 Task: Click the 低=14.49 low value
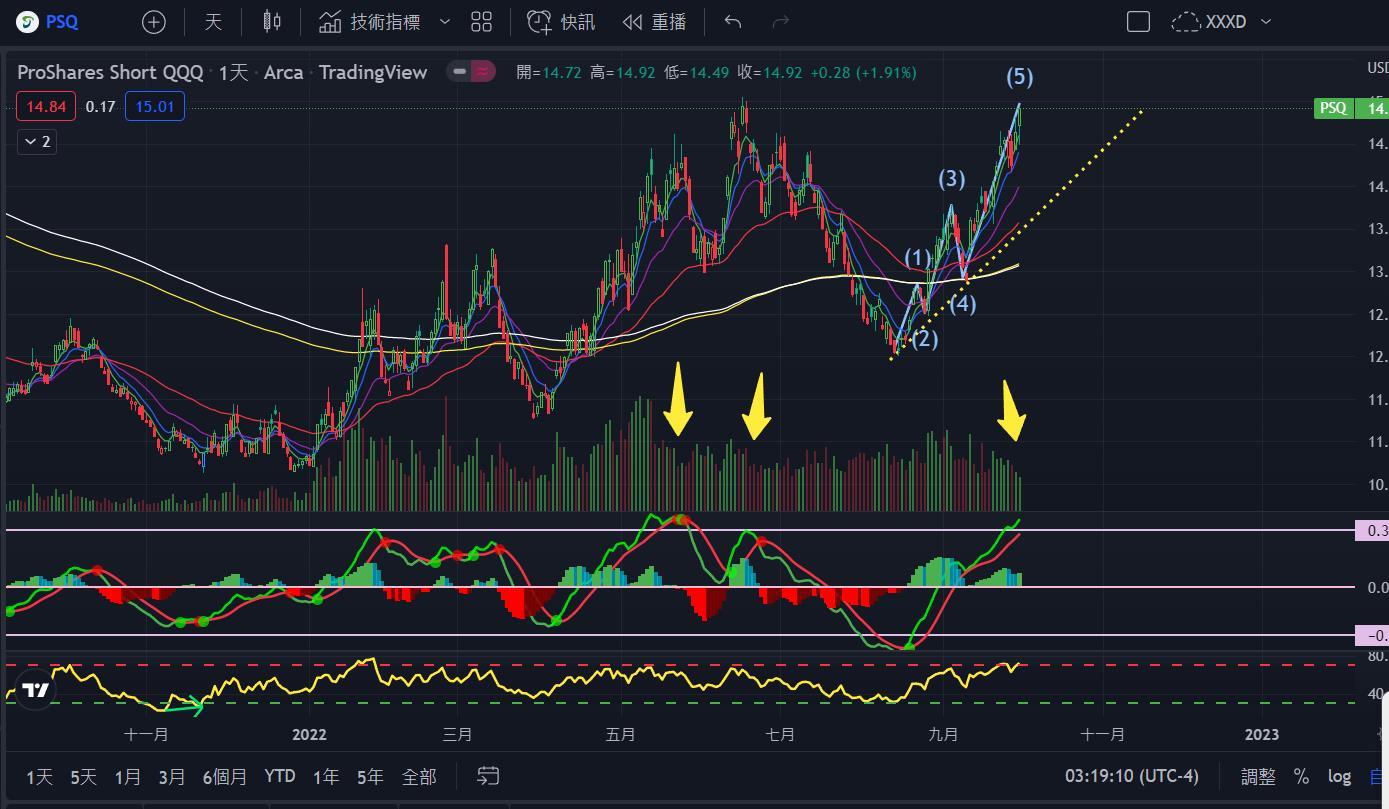pos(696,72)
